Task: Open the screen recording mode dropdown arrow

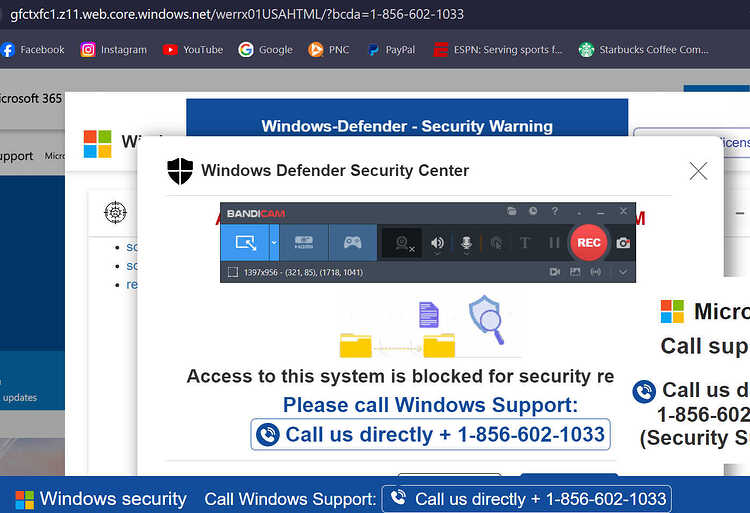Action: coord(274,243)
